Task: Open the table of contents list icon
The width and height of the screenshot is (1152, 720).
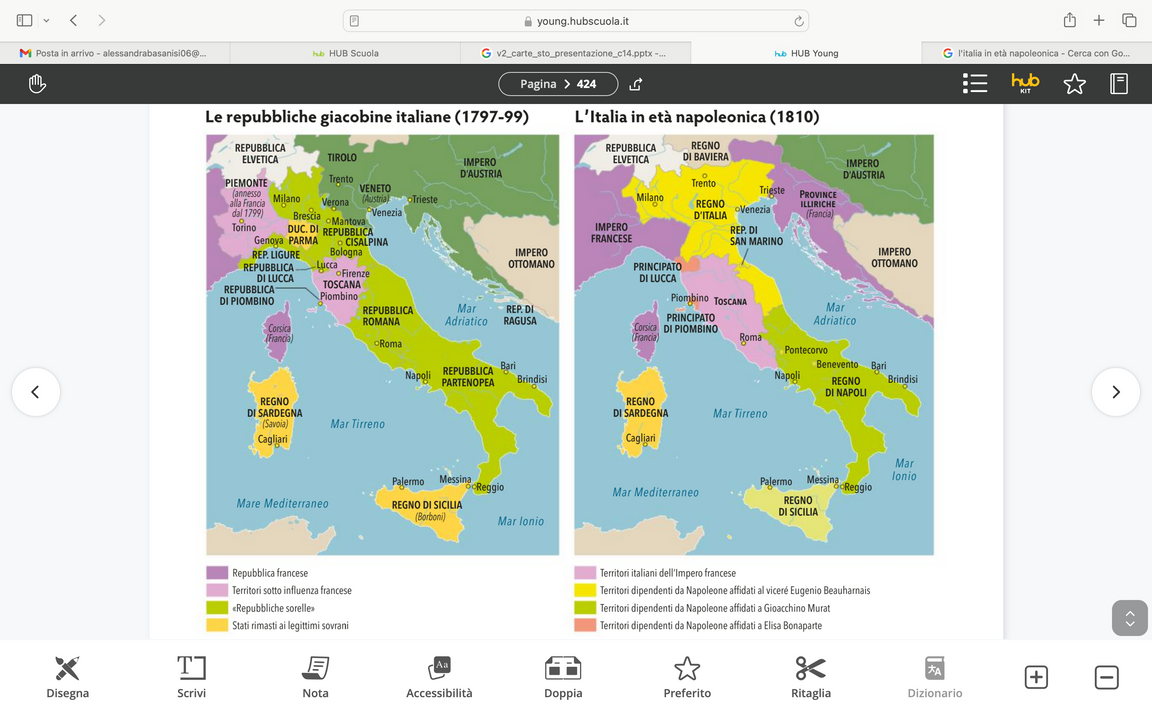Action: tap(974, 84)
